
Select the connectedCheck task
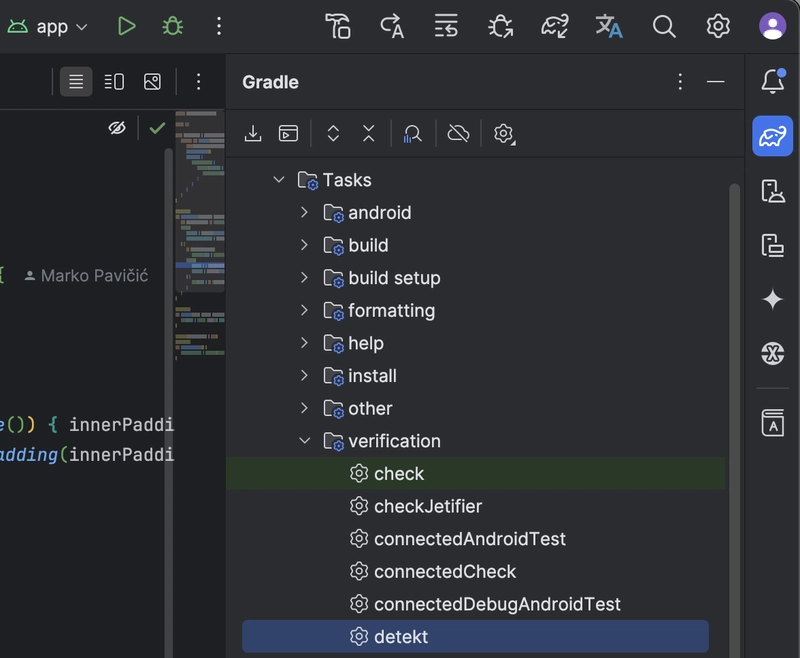[x=476, y=571]
